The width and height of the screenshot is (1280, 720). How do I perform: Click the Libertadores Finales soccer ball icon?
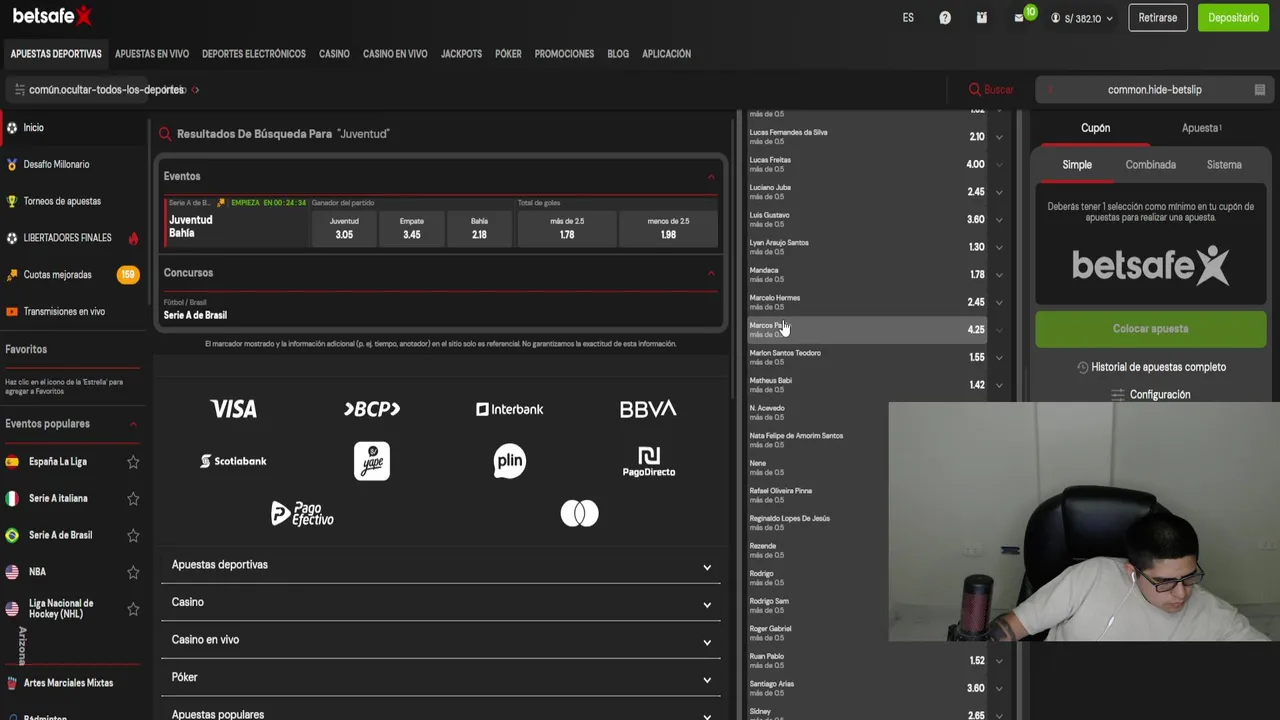point(12,238)
